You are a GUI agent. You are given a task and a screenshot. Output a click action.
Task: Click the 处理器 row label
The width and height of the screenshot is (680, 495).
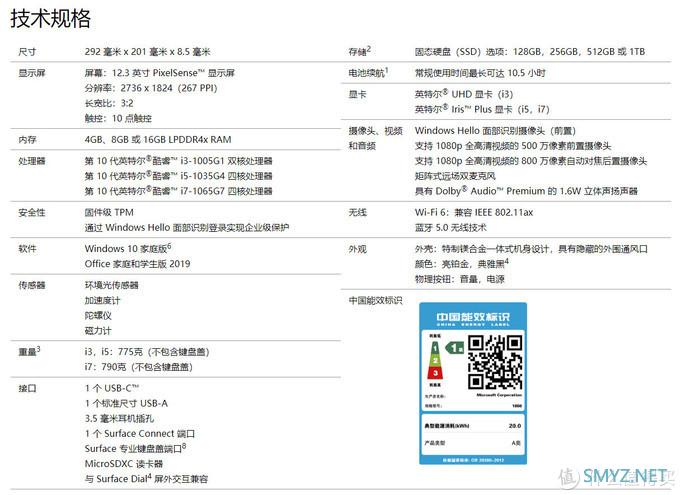tap(31, 160)
